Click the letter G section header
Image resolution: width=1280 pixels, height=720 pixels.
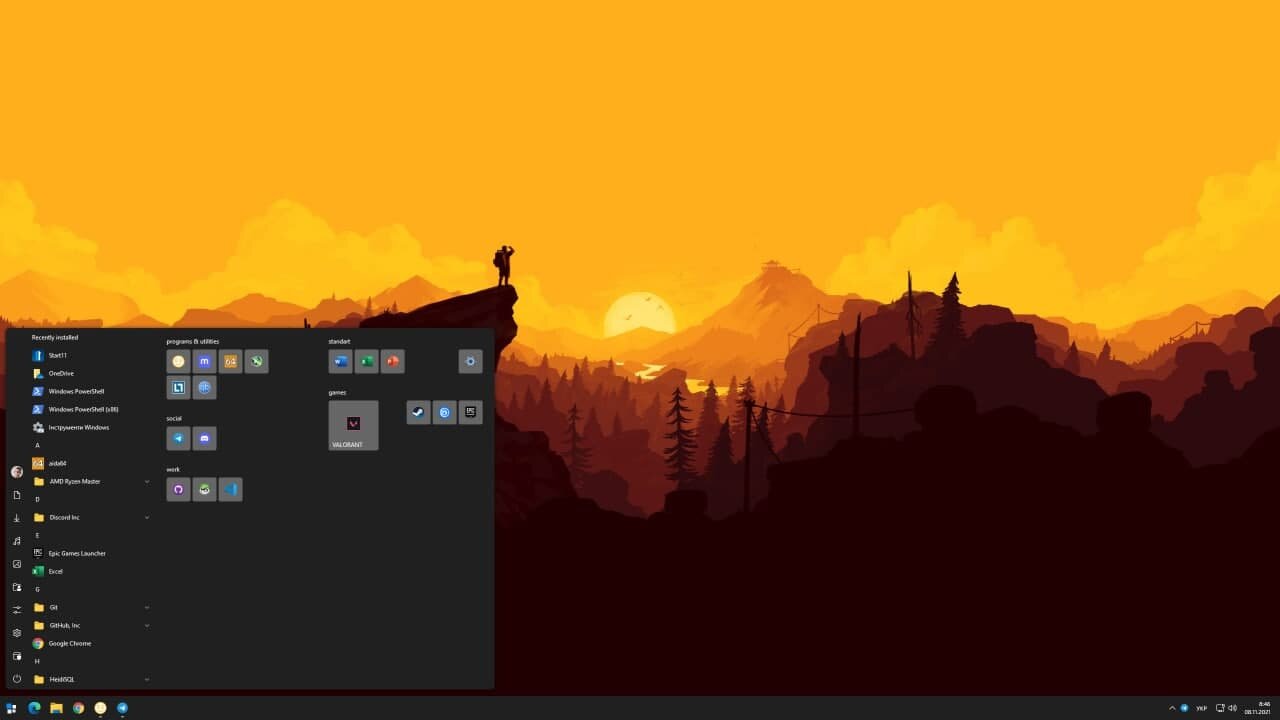38,589
